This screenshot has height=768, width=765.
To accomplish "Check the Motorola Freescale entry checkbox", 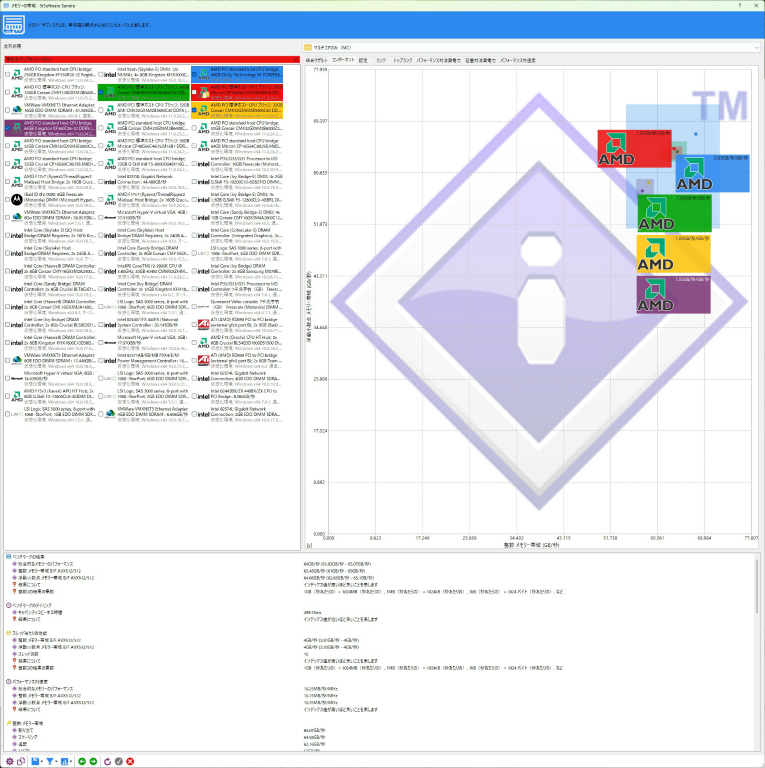I will [x=7, y=199].
